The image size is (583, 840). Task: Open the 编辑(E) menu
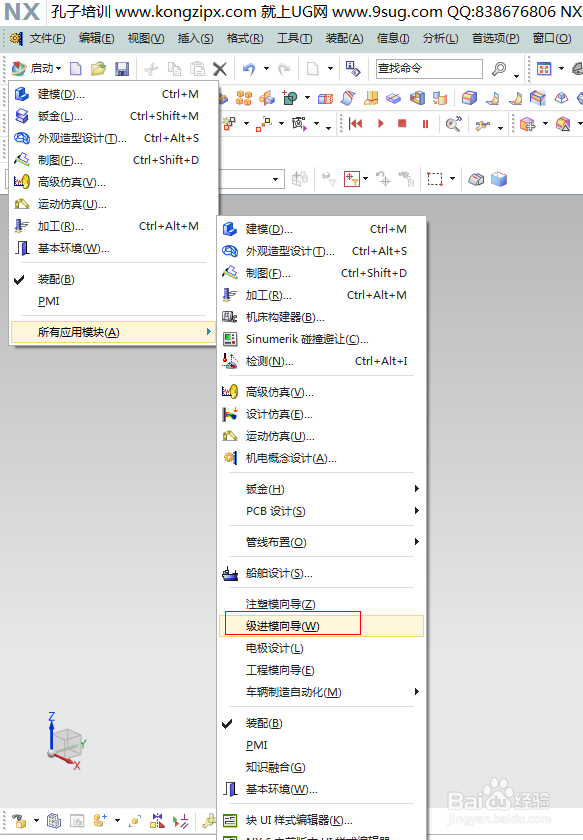[96, 38]
